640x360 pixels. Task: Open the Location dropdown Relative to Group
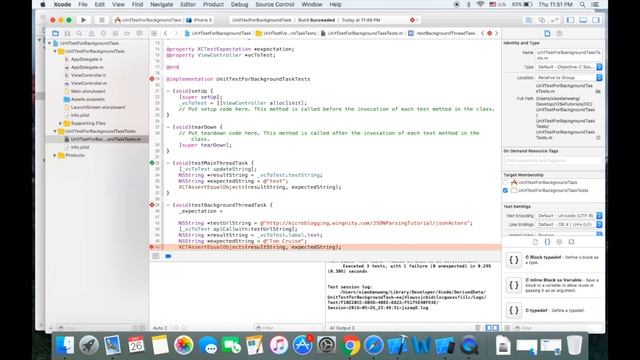[x=569, y=78]
